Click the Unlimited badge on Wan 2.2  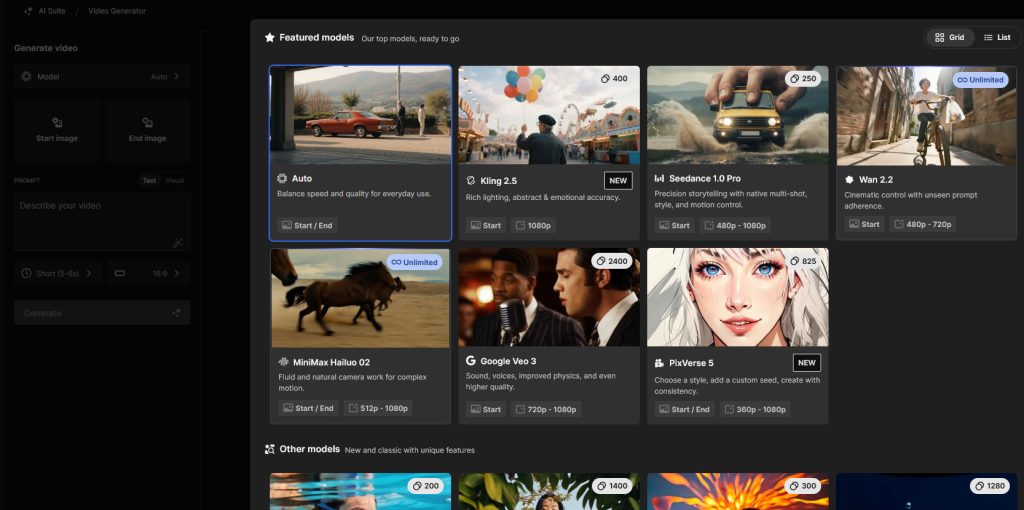(x=980, y=80)
